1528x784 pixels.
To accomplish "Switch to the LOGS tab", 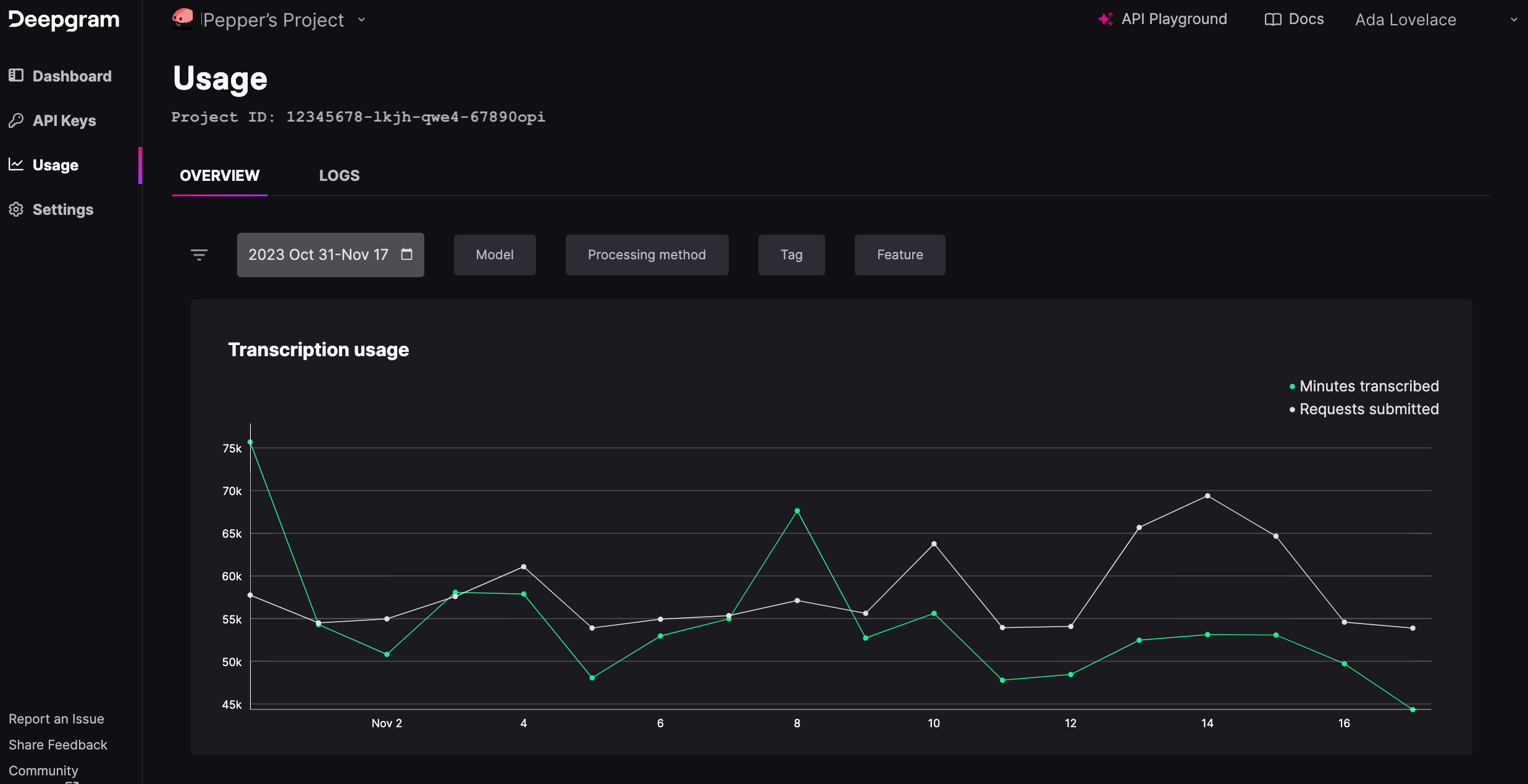I will 339,175.
